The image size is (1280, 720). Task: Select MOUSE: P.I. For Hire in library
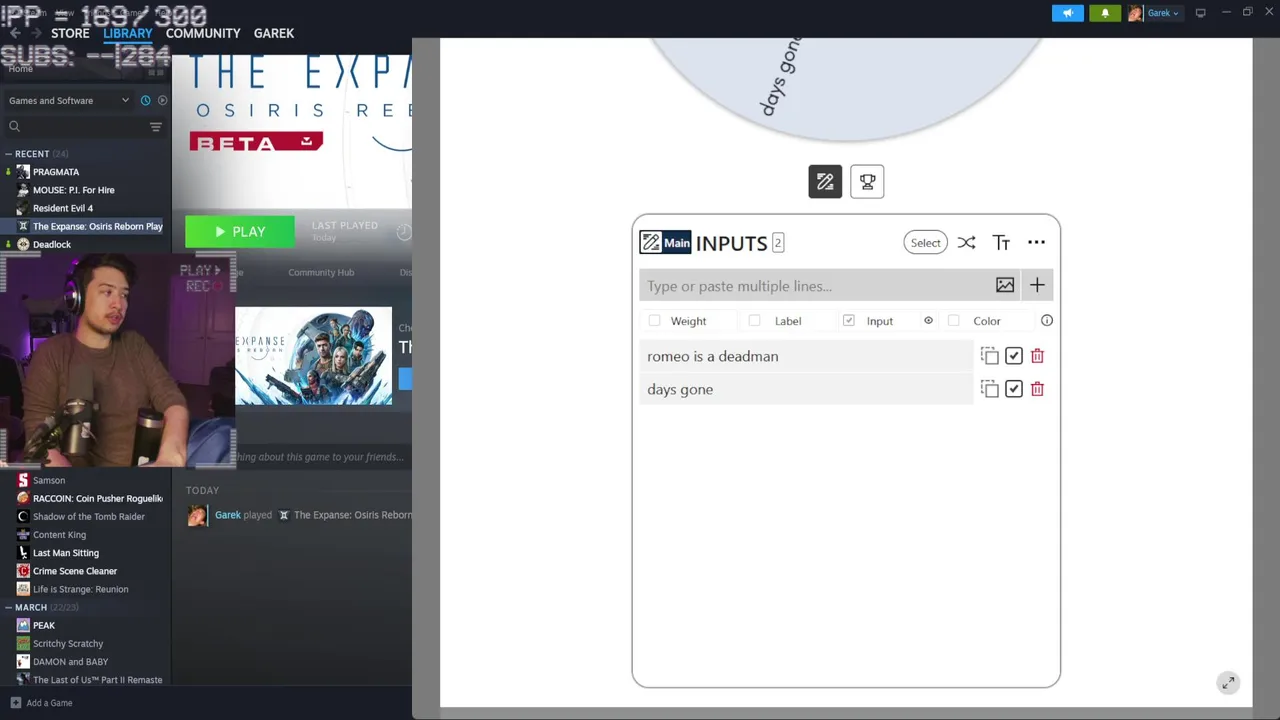point(74,190)
